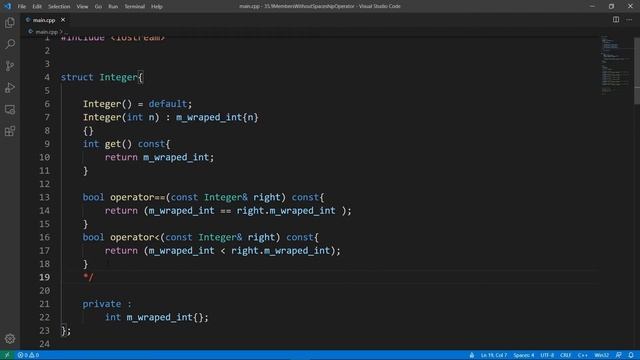Click Ln 19, Col 7 cursor position

493,355
